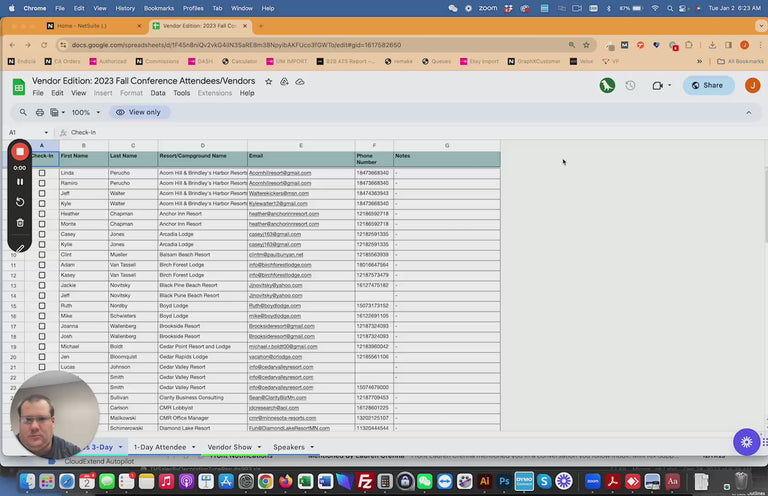
Task: Check cloud save status icon beside title
Action: 300,82
